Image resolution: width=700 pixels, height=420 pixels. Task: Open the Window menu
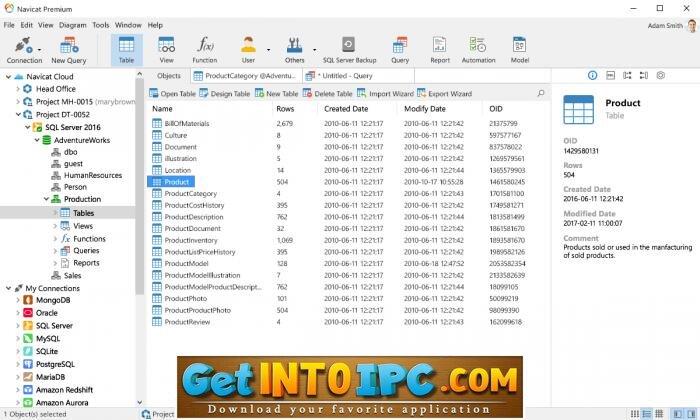[128, 25]
